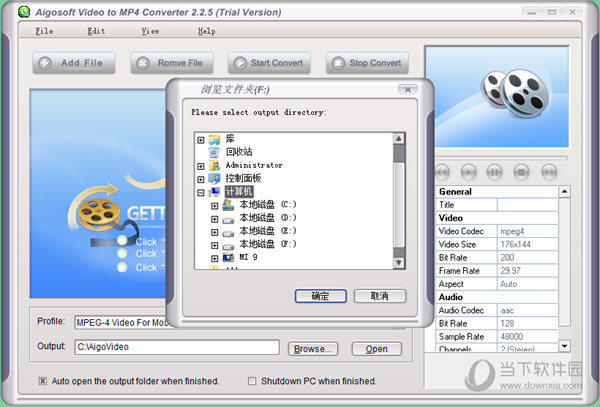The image size is (600, 407).
Task: Expand the 本地磁盘 (C:) drive node
Action: click(214, 205)
